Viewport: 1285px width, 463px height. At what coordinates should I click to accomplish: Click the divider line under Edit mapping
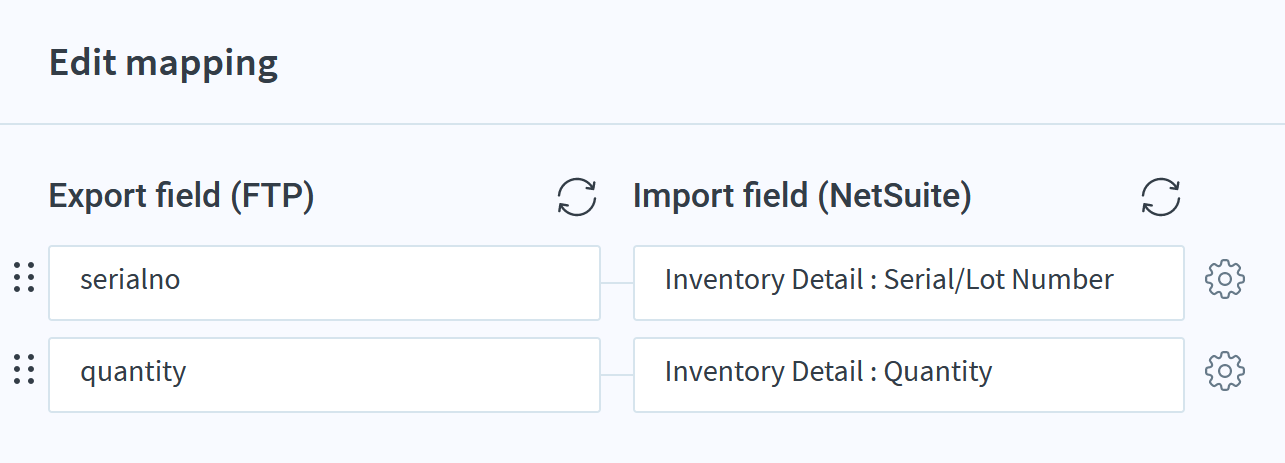pos(642,124)
